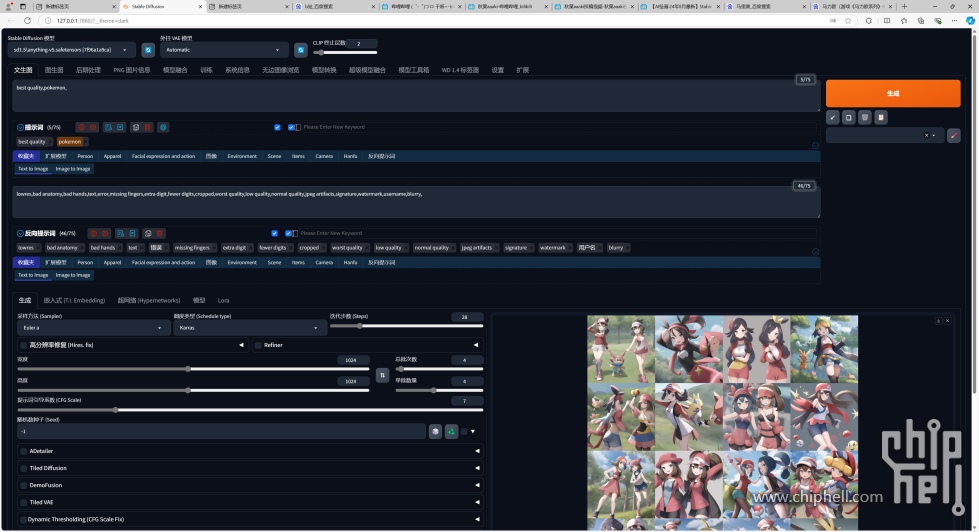Enable the DemoFusion checkbox
Image resolution: width=979 pixels, height=532 pixels.
(x=24, y=485)
